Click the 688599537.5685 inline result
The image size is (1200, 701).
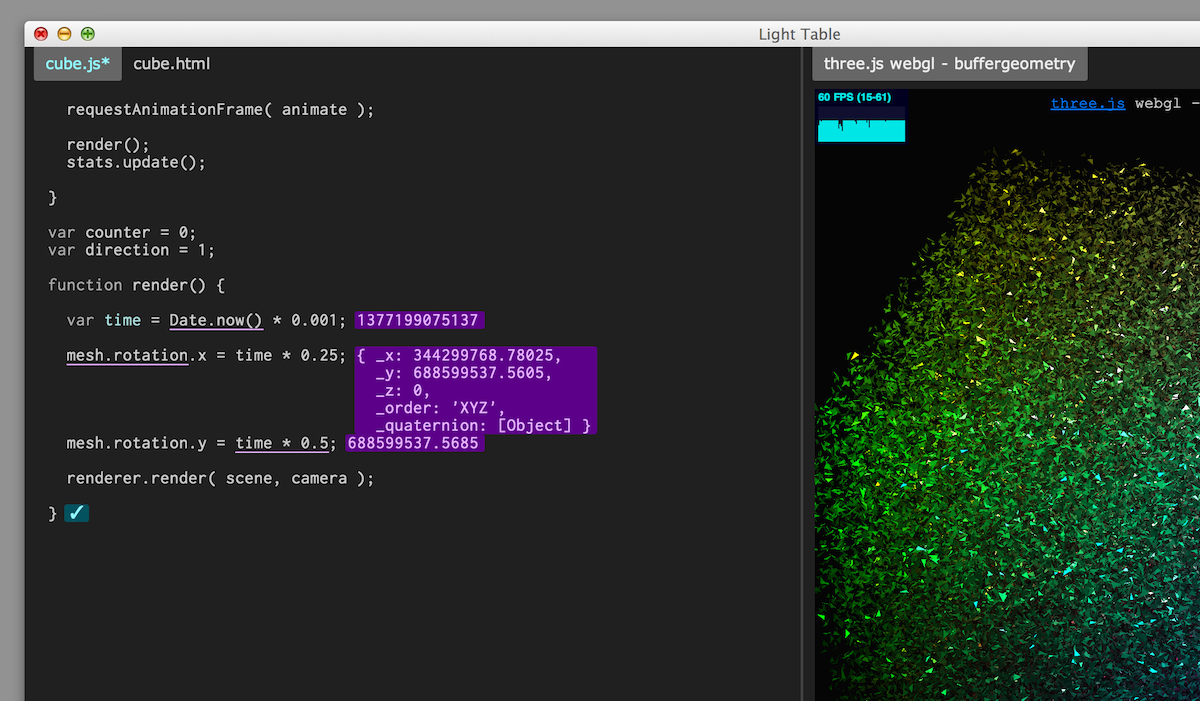pos(415,443)
